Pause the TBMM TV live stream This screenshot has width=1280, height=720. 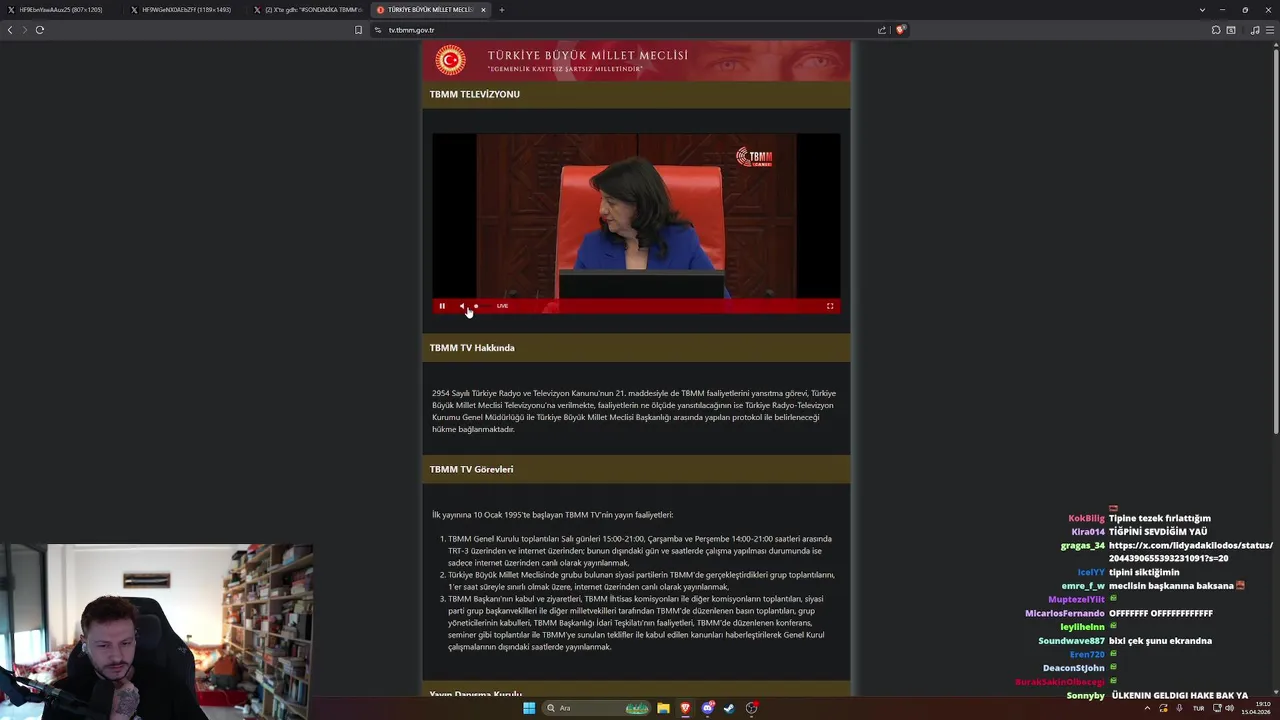pyautogui.click(x=442, y=306)
